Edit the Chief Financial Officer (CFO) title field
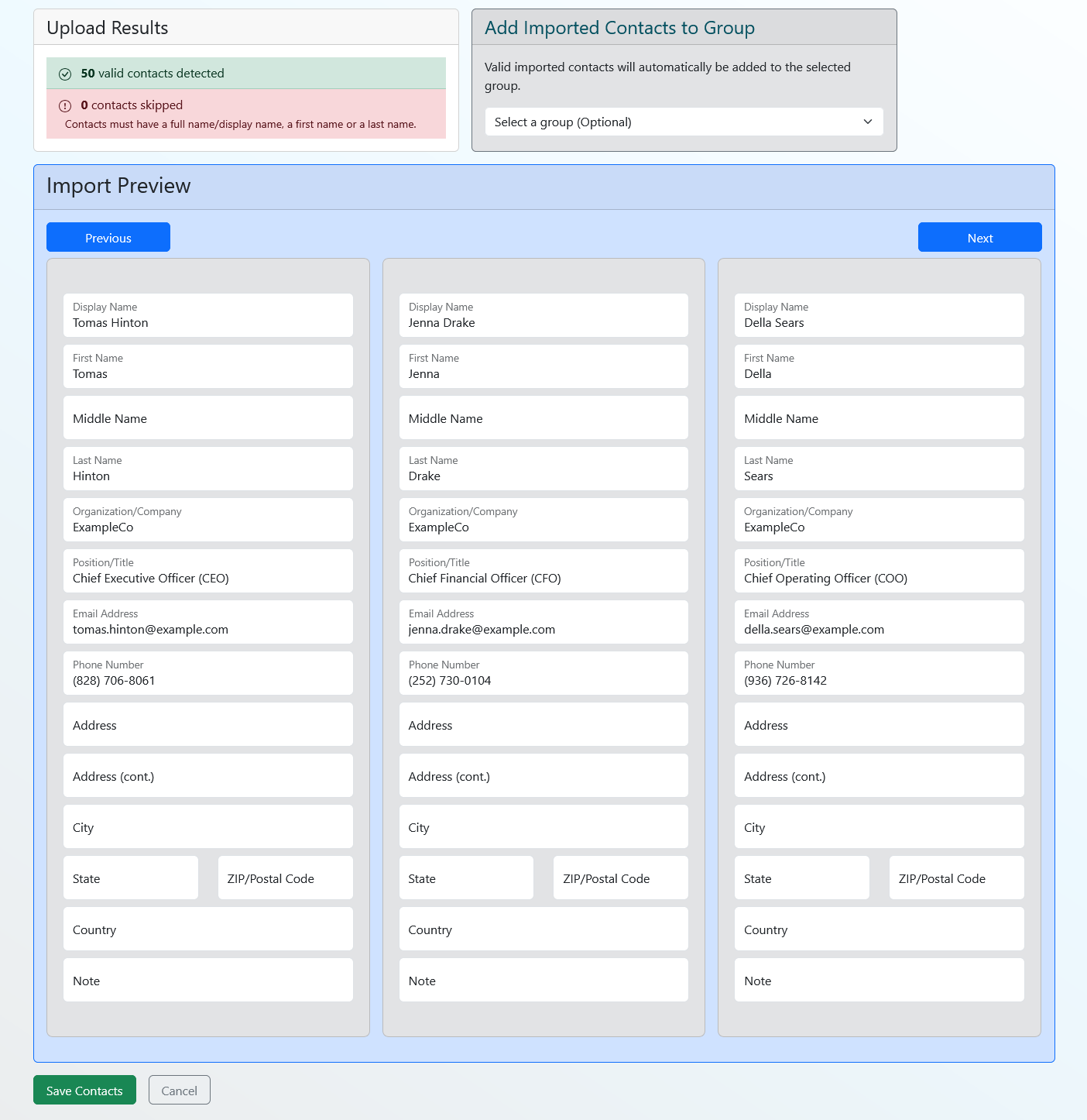1087x1120 pixels. pos(543,571)
